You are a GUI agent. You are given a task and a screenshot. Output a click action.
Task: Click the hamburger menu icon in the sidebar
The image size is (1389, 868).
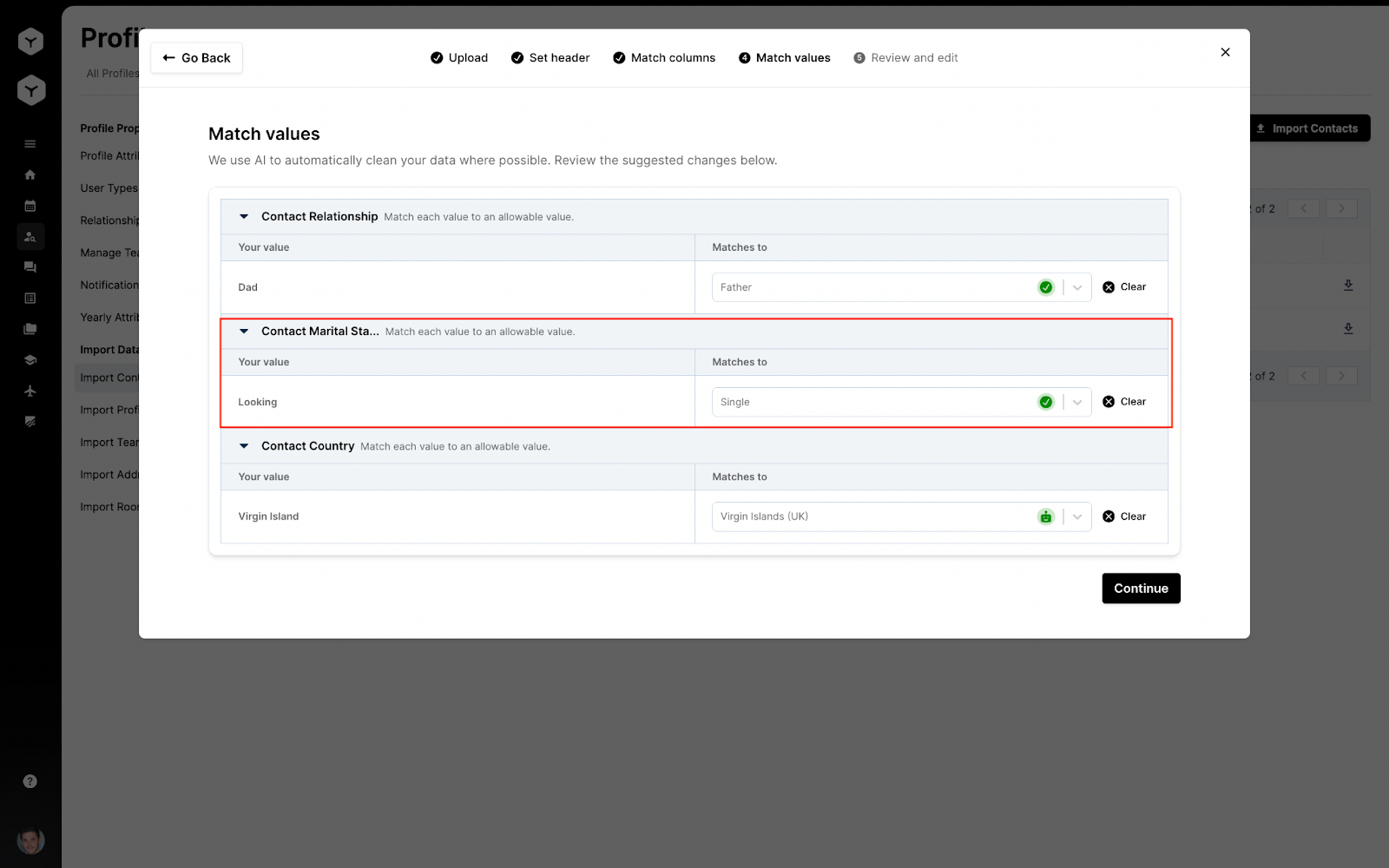point(30,143)
